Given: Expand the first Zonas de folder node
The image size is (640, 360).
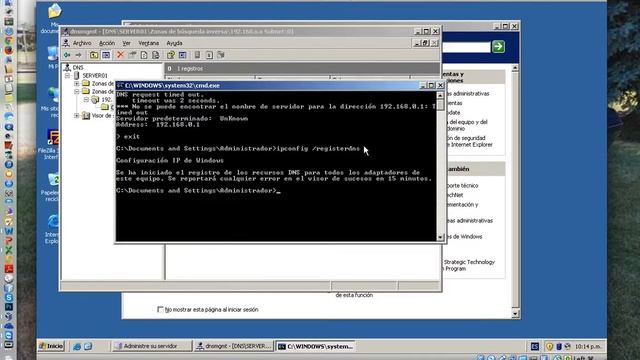Looking at the screenshot, I should coord(76,83).
